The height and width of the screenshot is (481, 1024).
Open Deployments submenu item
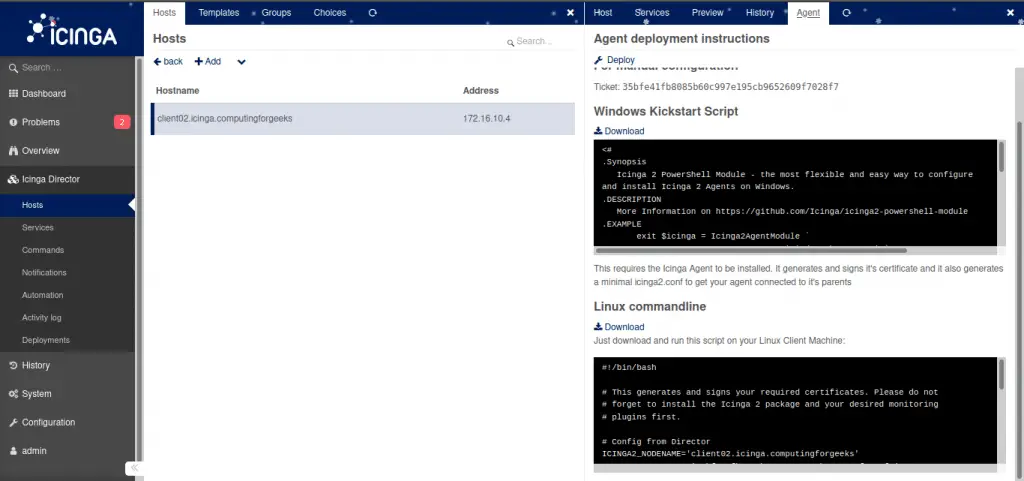tap(46, 340)
